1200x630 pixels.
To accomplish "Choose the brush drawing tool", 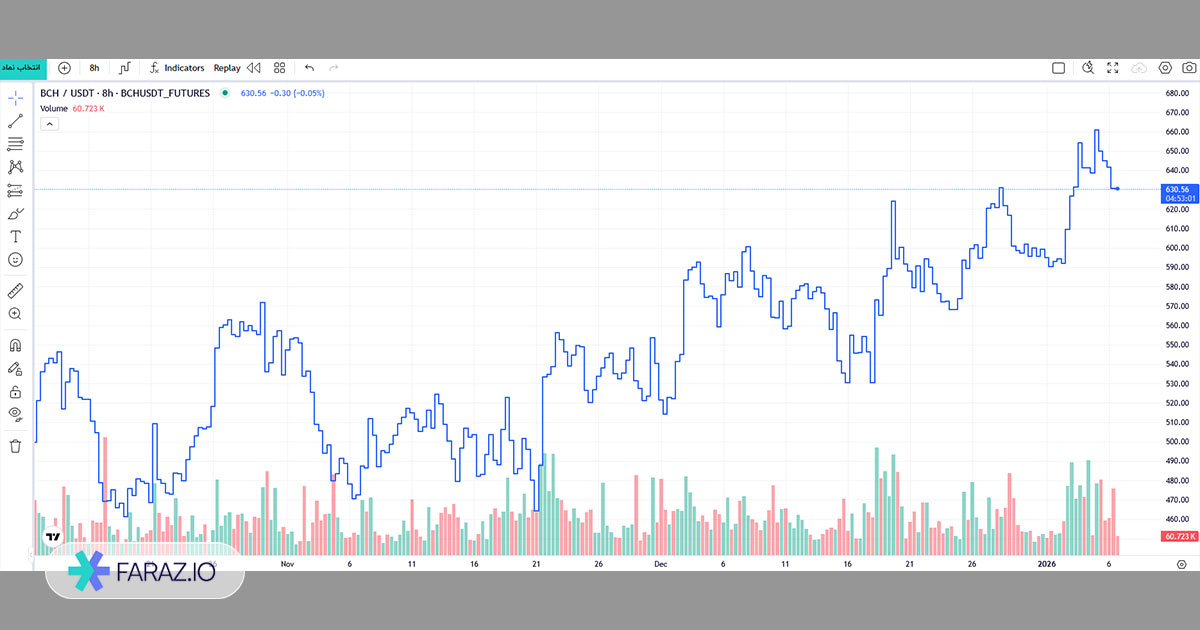I will coord(15,213).
